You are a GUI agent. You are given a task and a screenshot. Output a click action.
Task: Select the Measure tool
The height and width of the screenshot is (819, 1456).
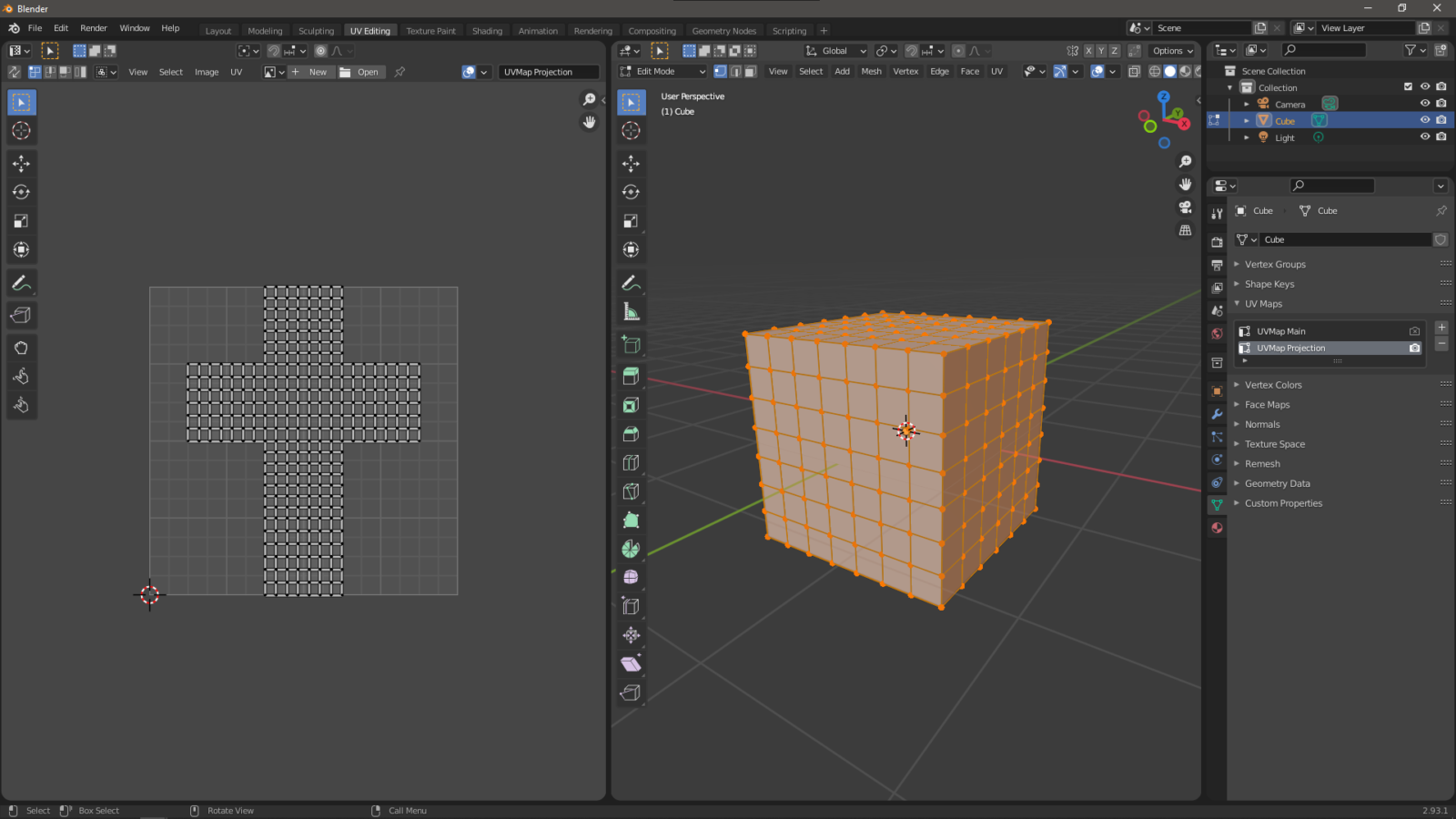[x=631, y=310]
